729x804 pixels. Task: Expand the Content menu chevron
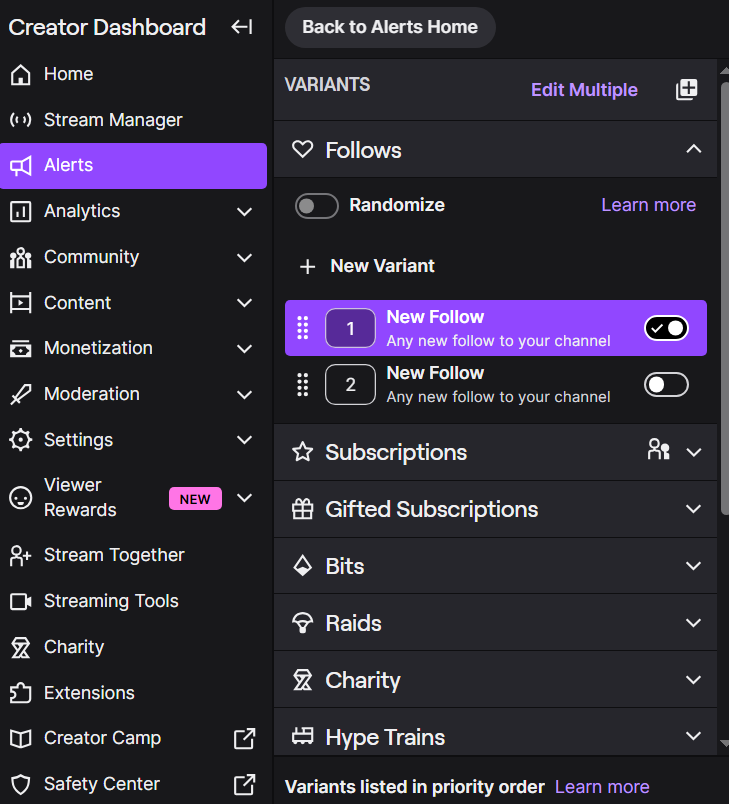[x=245, y=303]
